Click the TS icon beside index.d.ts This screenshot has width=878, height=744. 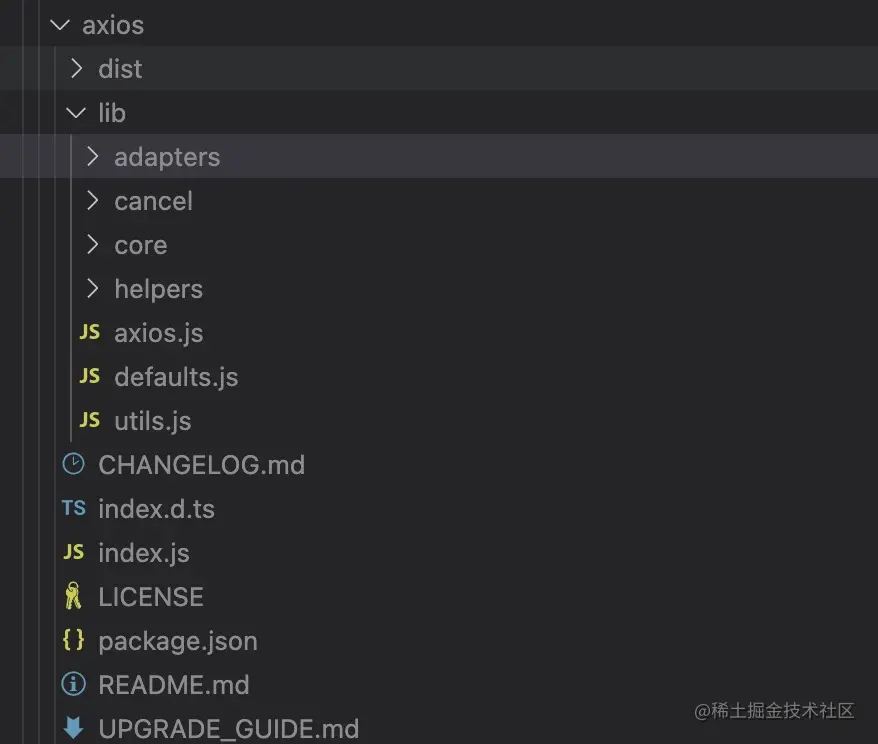tap(73, 508)
